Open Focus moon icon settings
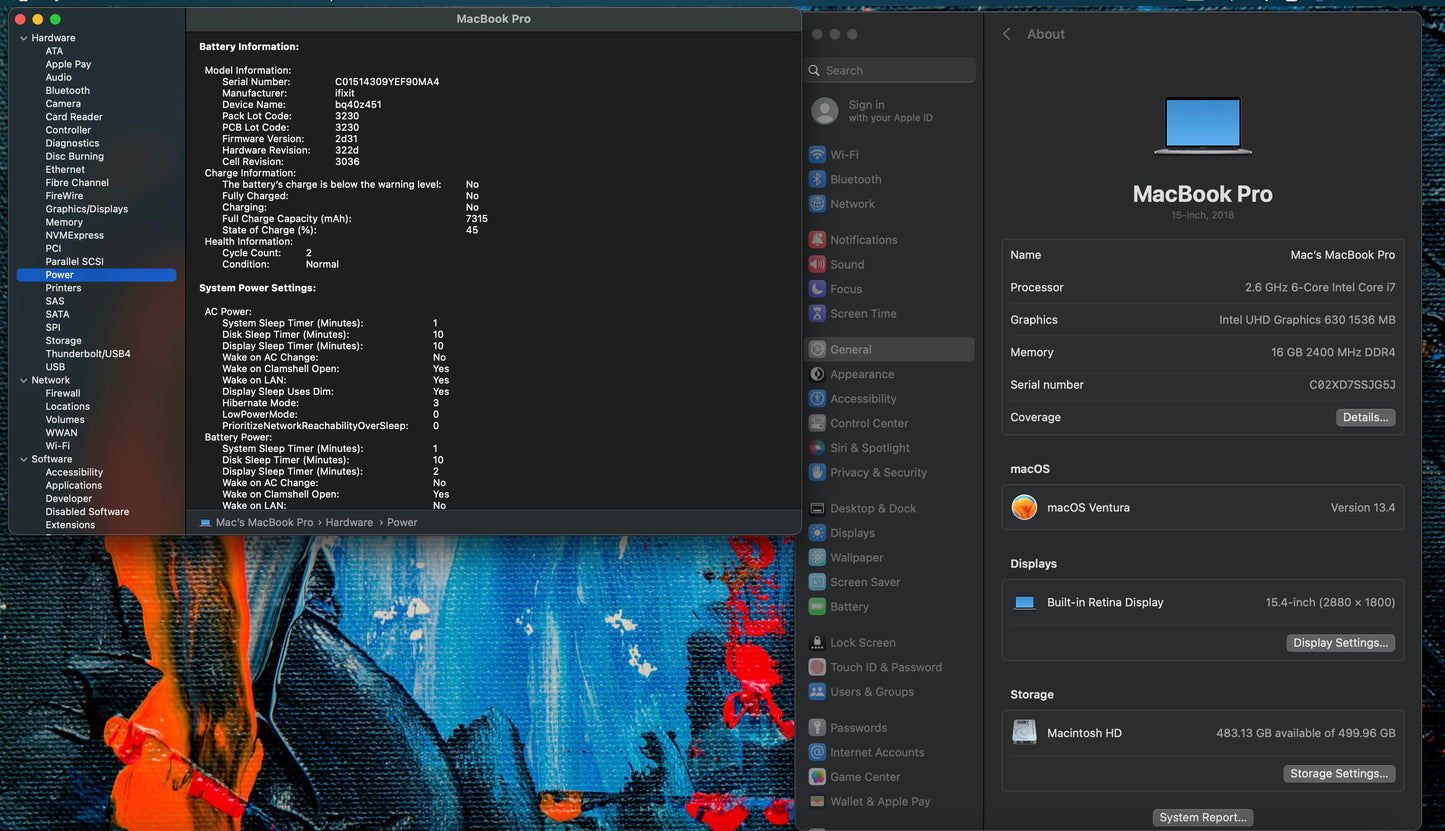Viewport: 1445px width, 831px height. point(817,289)
